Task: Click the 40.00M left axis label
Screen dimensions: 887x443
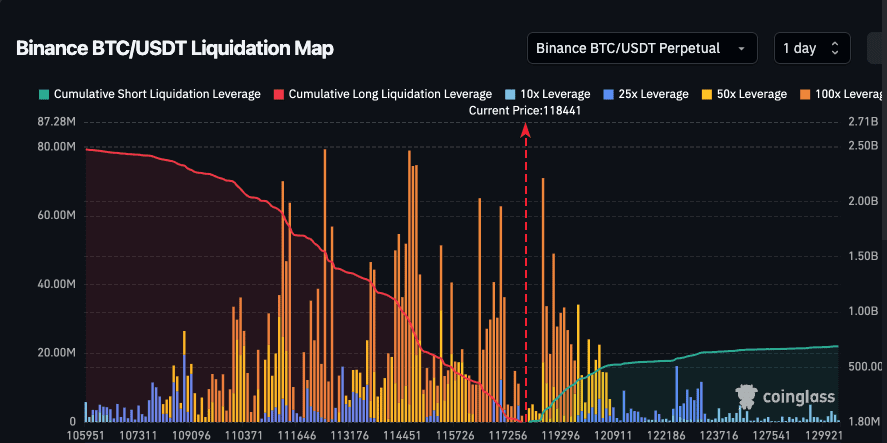Action: (57, 284)
